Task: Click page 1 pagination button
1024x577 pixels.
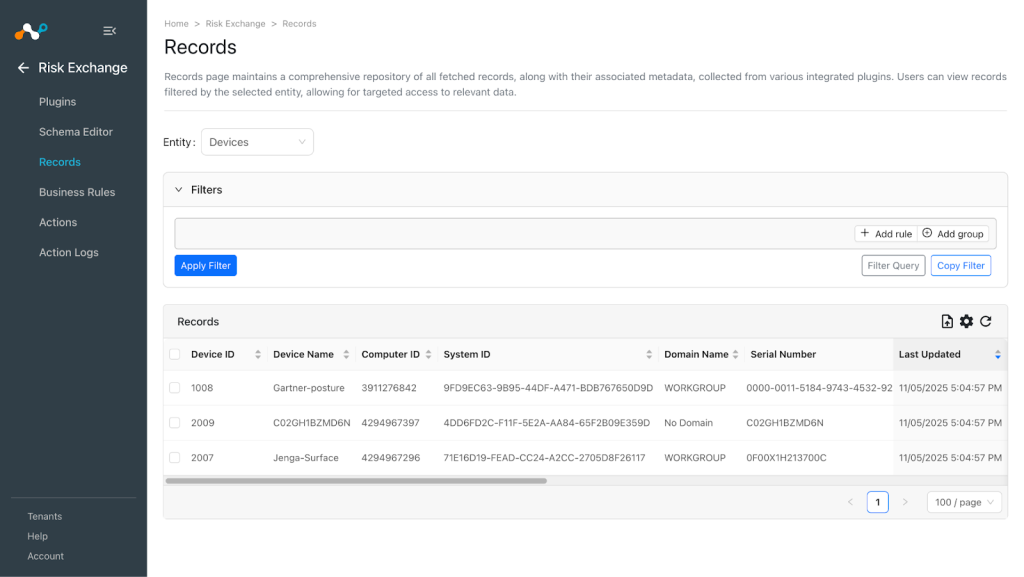Action: (878, 502)
